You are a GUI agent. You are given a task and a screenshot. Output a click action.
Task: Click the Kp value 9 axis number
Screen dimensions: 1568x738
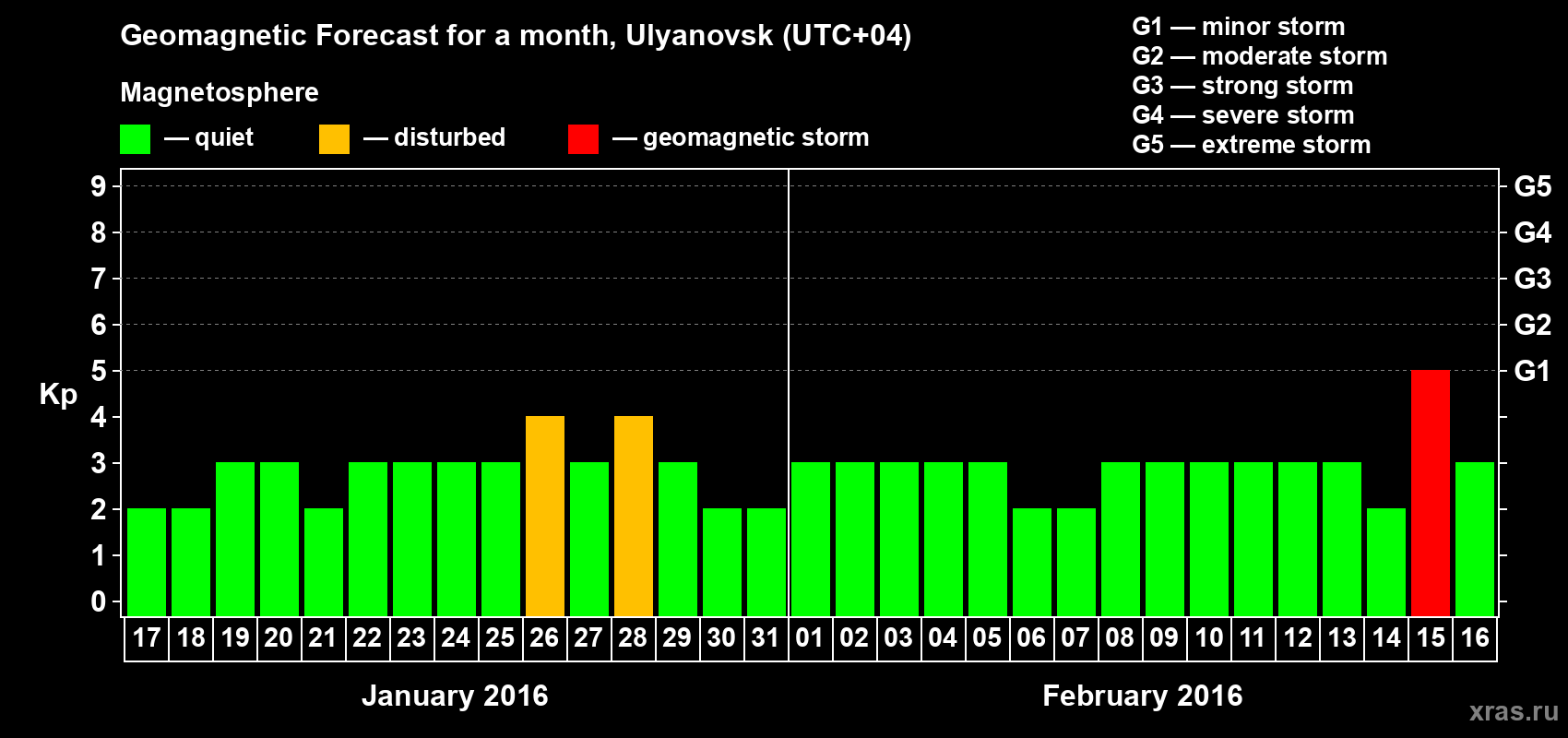(99, 186)
